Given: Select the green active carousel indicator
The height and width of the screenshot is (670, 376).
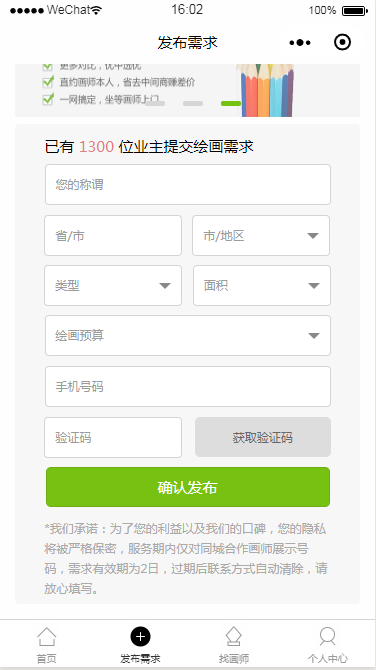Looking at the screenshot, I should [x=231, y=103].
